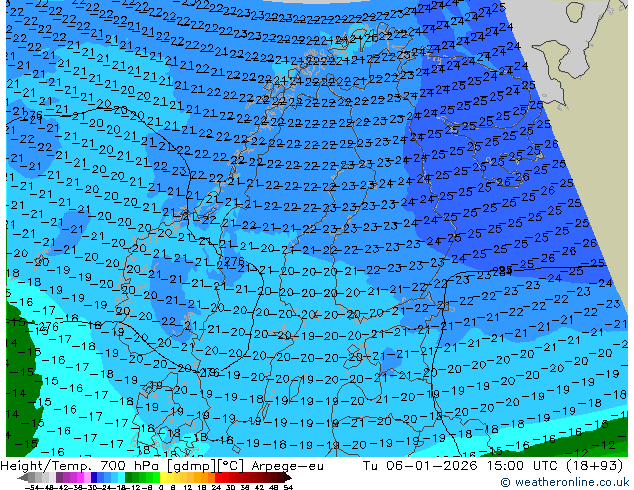Click the "54" label at the legend's right end
Screen dimensions: 634x490
(288, 487)
